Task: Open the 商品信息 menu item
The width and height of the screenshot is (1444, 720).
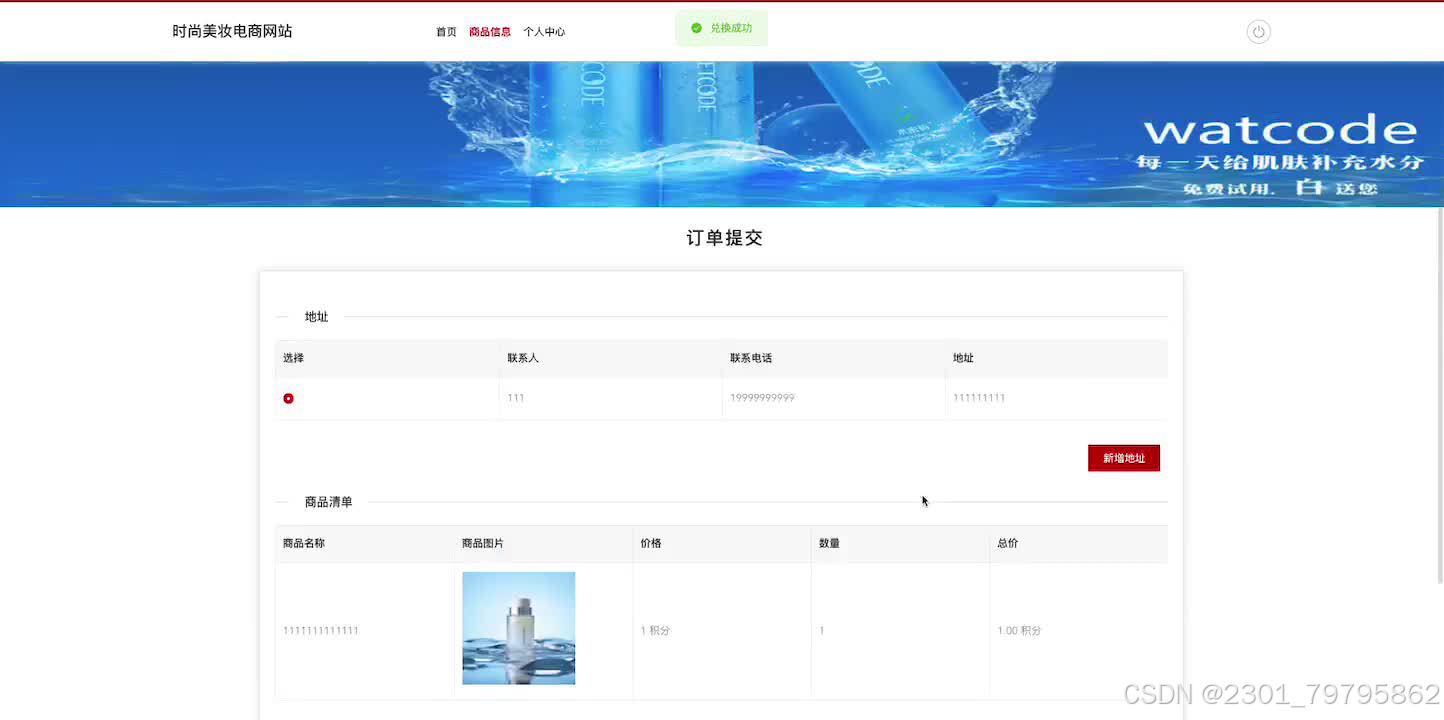Action: click(x=490, y=32)
